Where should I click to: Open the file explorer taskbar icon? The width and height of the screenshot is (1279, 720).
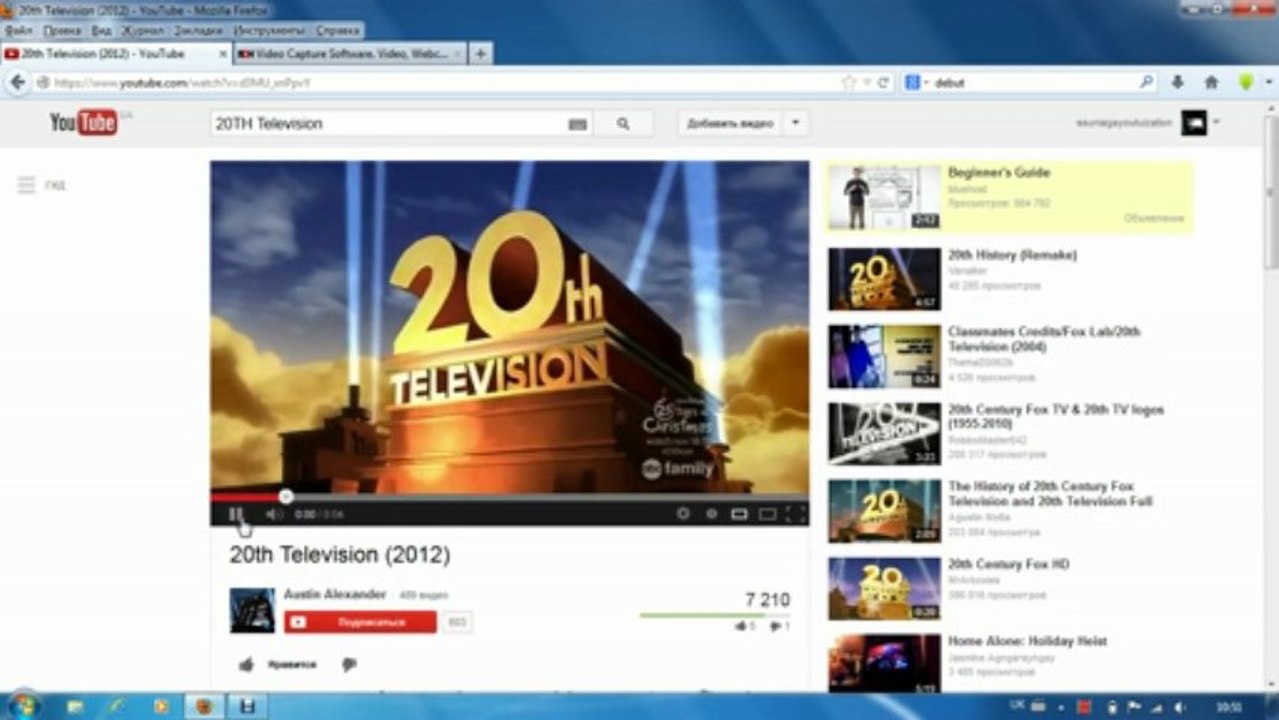tap(75, 706)
